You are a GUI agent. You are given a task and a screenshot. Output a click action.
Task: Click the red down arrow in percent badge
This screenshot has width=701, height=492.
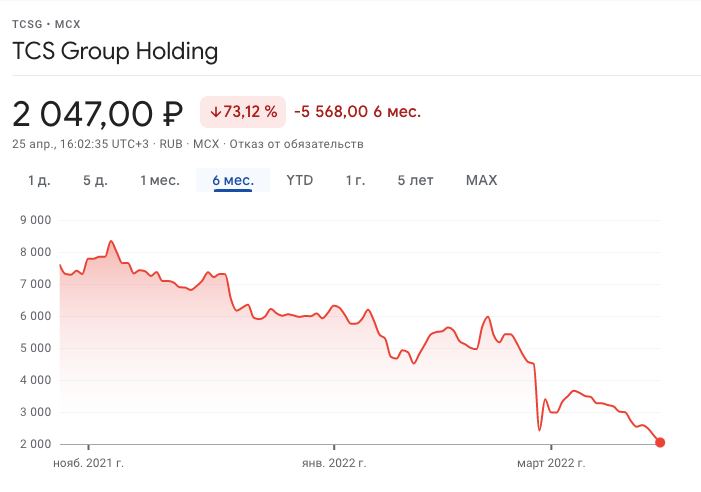click(x=215, y=112)
